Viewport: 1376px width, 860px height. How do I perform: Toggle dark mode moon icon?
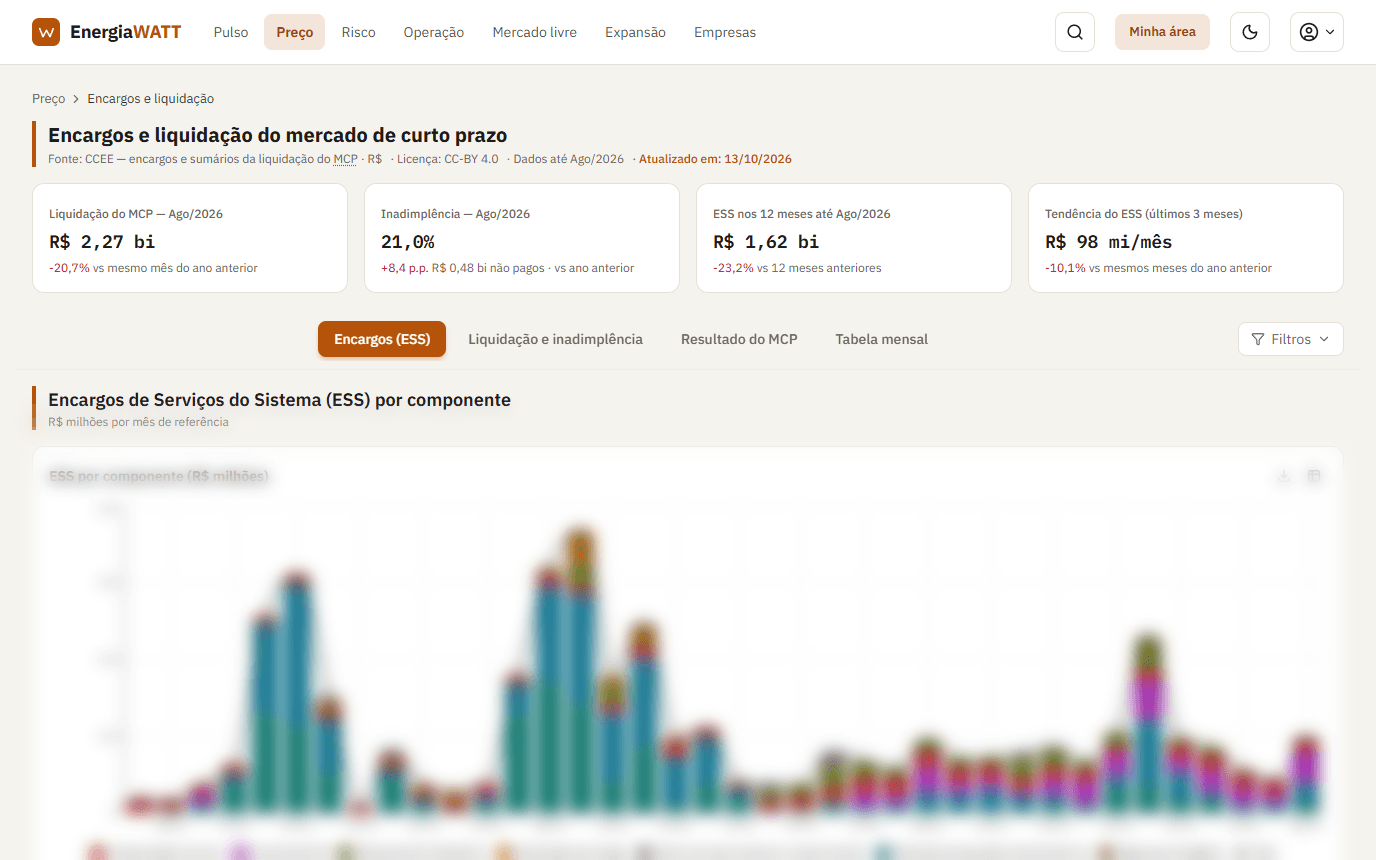tap(1250, 32)
